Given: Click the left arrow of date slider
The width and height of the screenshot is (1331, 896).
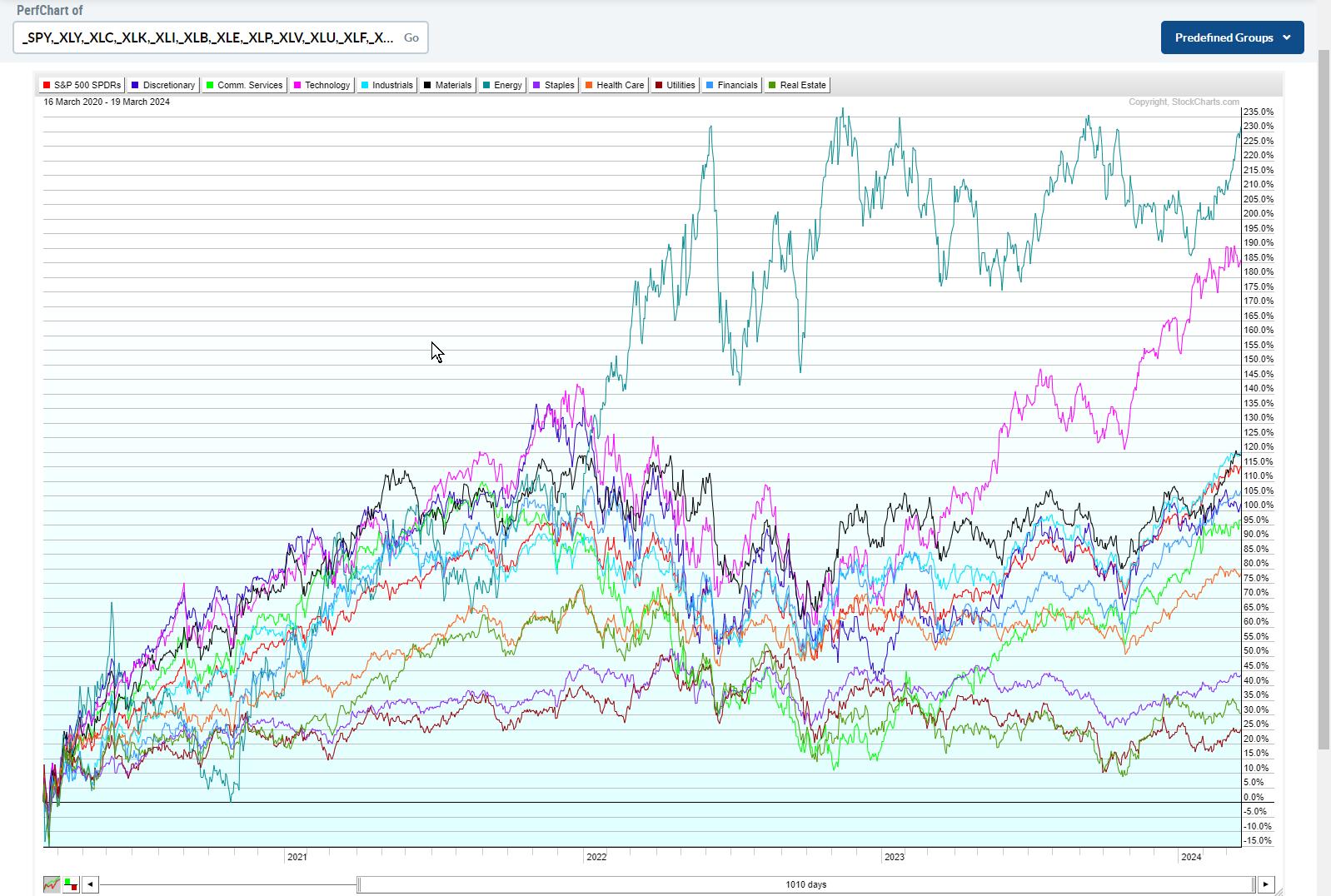Looking at the screenshot, I should click(x=90, y=884).
